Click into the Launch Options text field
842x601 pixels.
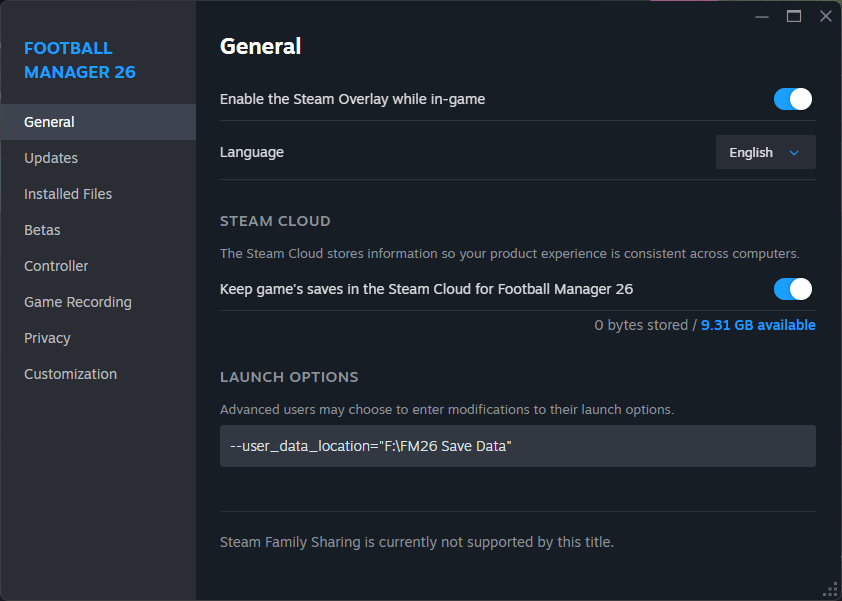pos(517,446)
